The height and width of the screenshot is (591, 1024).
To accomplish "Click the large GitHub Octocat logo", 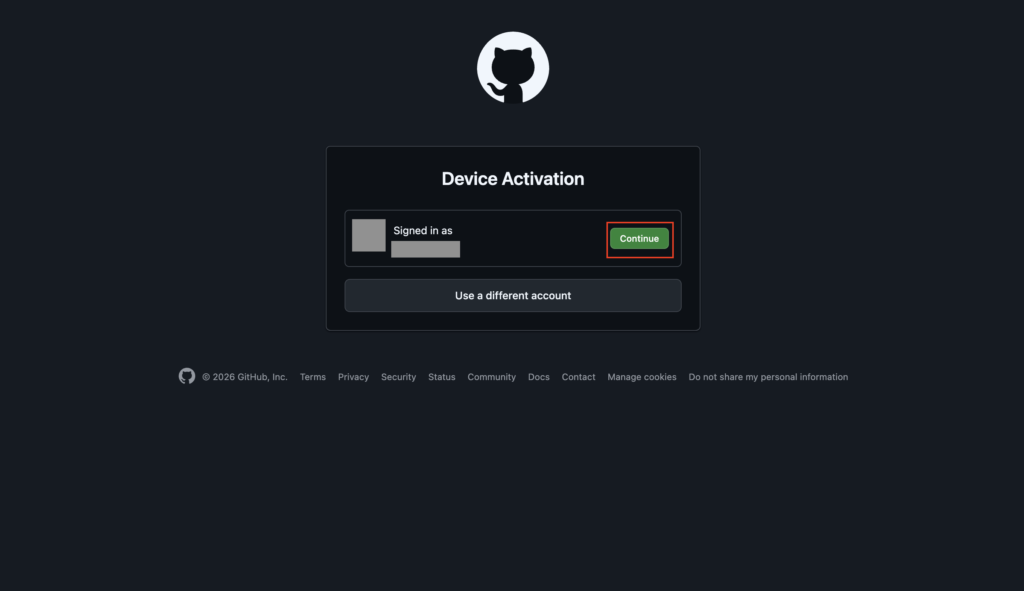I will (x=512, y=68).
